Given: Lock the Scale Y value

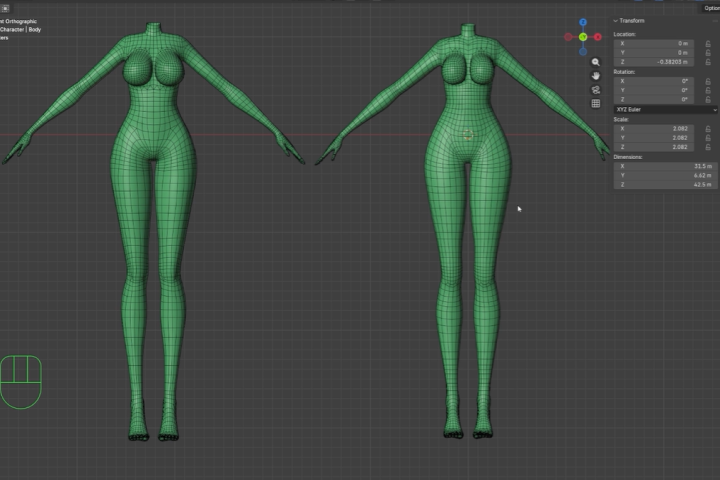Looking at the screenshot, I should tap(708, 138).
